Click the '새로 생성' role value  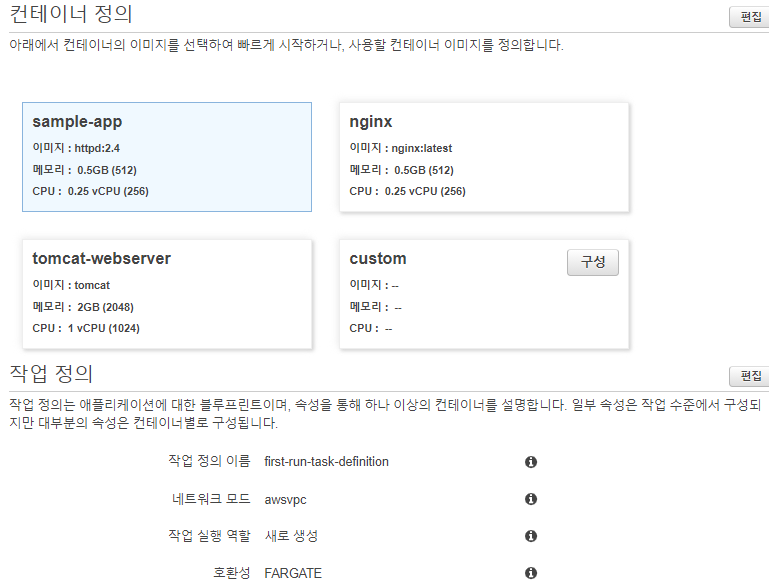291,535
